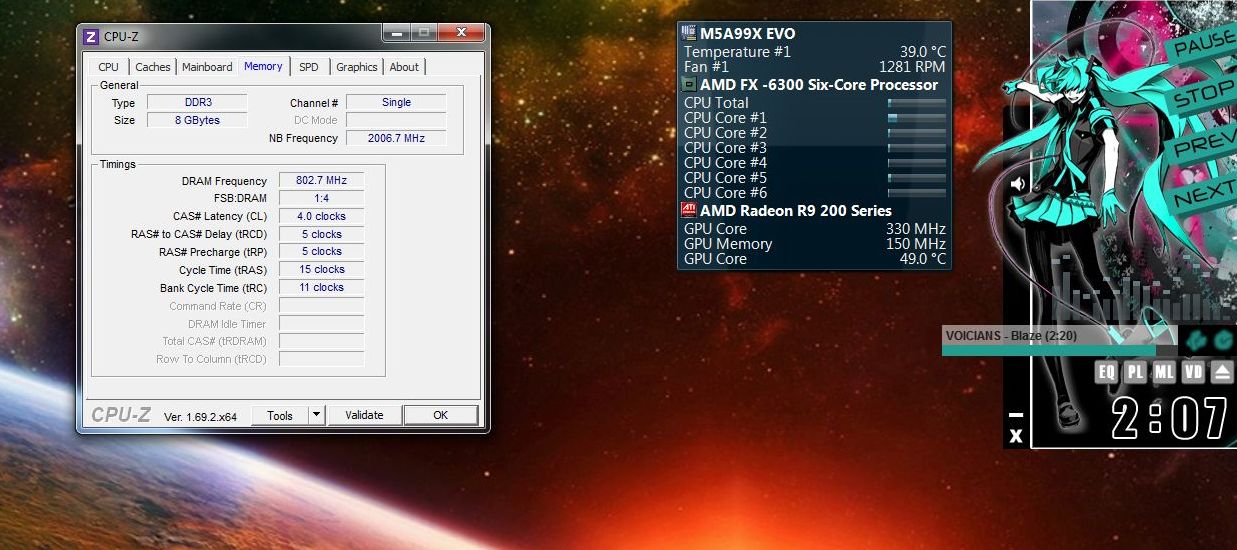Minimize the music player with dash icon

pyautogui.click(x=1016, y=414)
